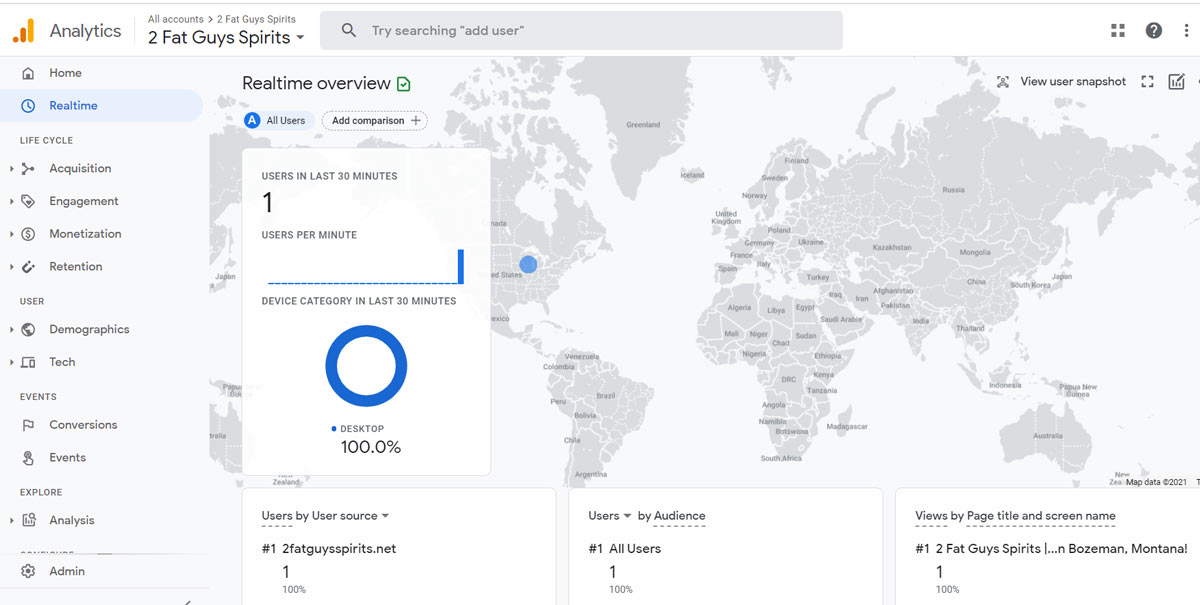Click the search magnifier icon

[x=348, y=31]
